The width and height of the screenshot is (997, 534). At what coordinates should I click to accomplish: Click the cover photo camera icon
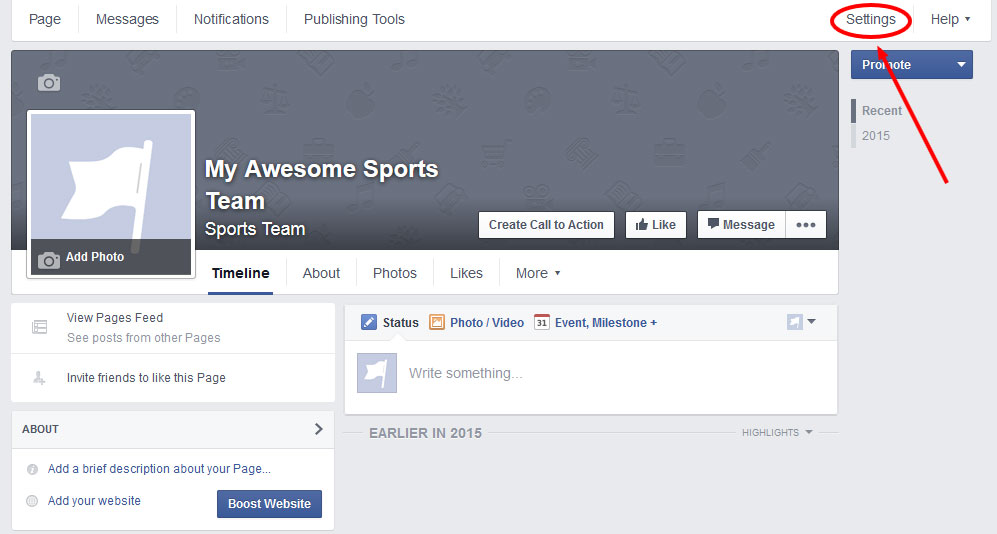(x=49, y=83)
